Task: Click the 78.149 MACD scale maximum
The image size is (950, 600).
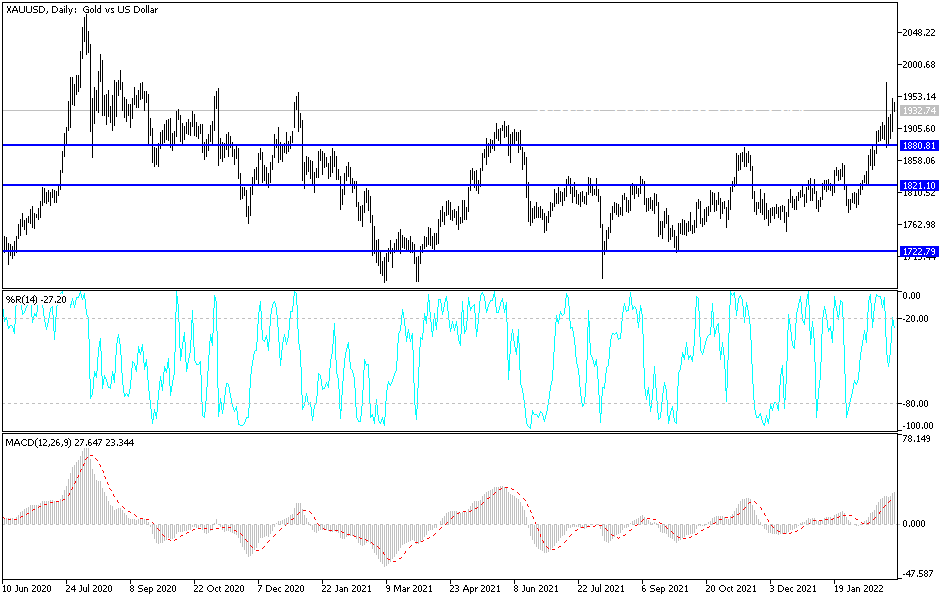Action: (916, 439)
